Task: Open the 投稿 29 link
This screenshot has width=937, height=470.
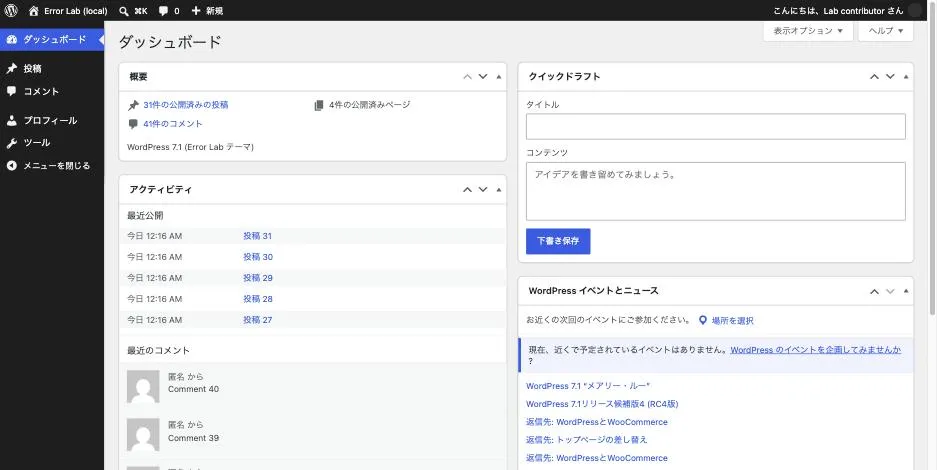Action: coord(258,278)
